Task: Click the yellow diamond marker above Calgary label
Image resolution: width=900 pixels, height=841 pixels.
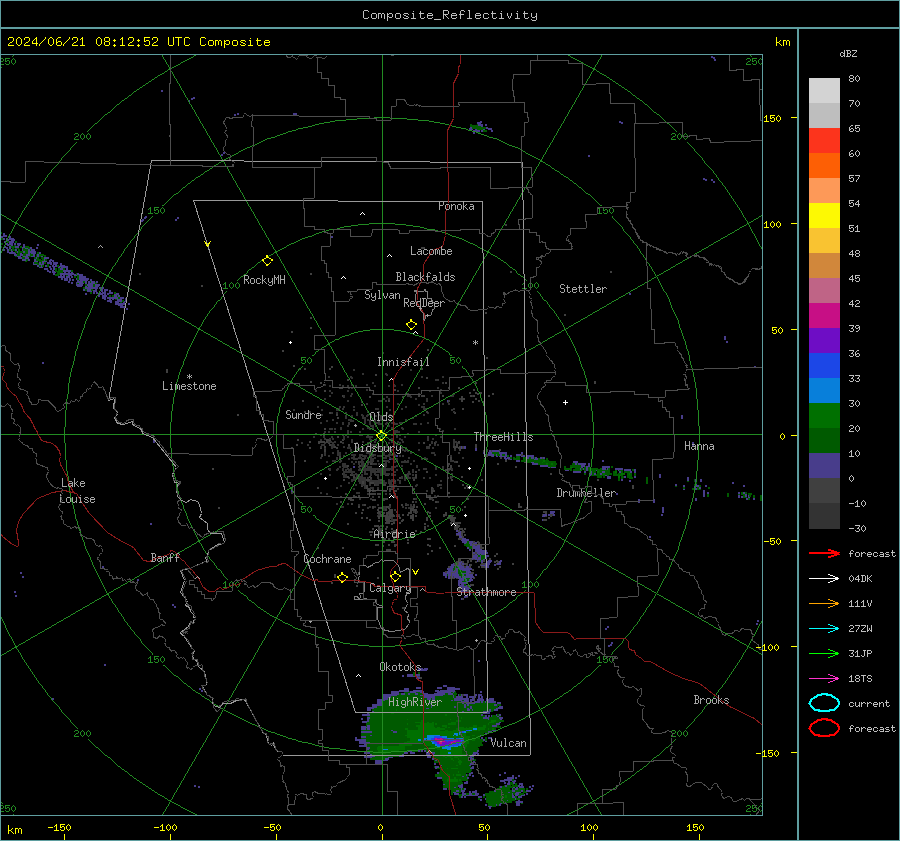Action: 395,576
